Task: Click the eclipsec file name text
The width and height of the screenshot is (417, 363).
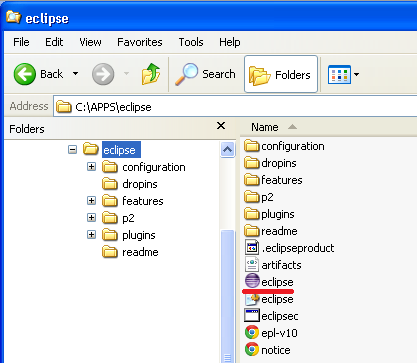Action: (x=280, y=316)
